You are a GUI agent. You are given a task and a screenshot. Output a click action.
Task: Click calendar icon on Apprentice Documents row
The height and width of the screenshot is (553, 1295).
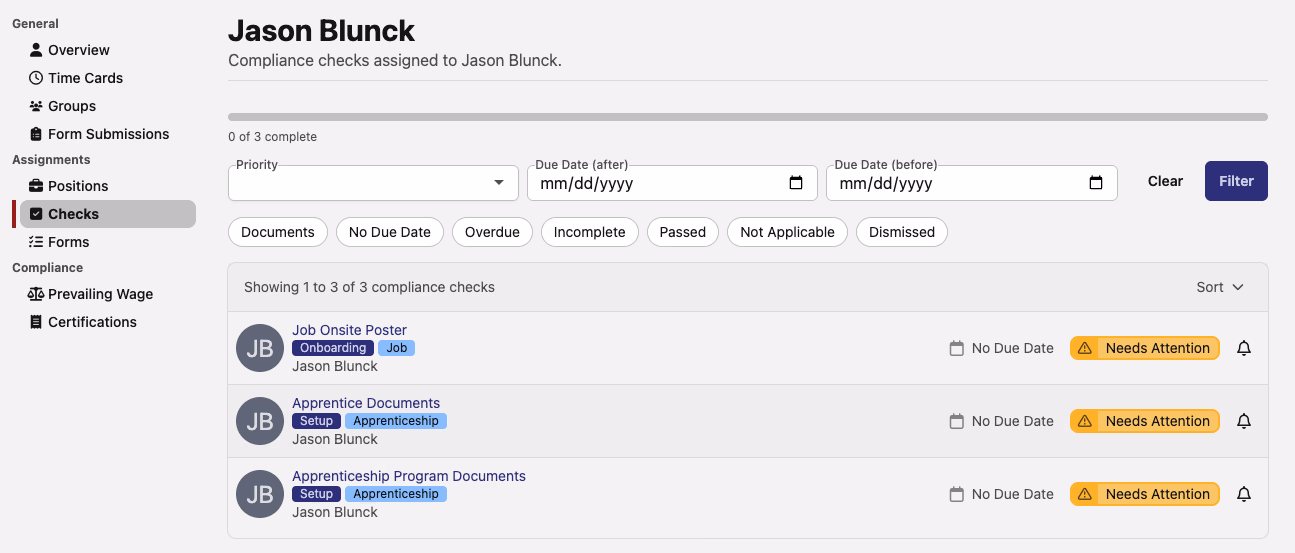pyautogui.click(x=956, y=421)
